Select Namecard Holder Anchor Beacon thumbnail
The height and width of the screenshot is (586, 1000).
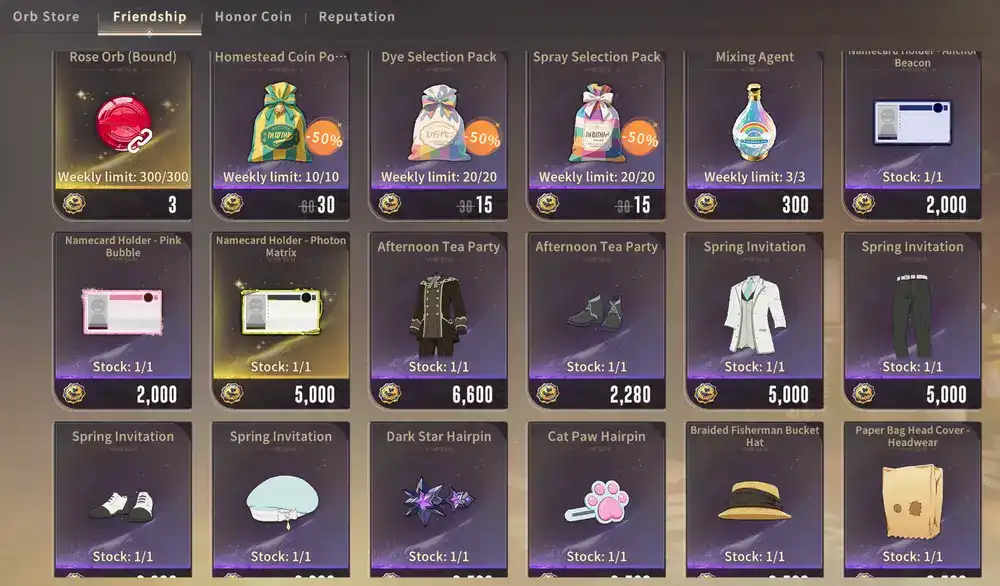tap(913, 122)
